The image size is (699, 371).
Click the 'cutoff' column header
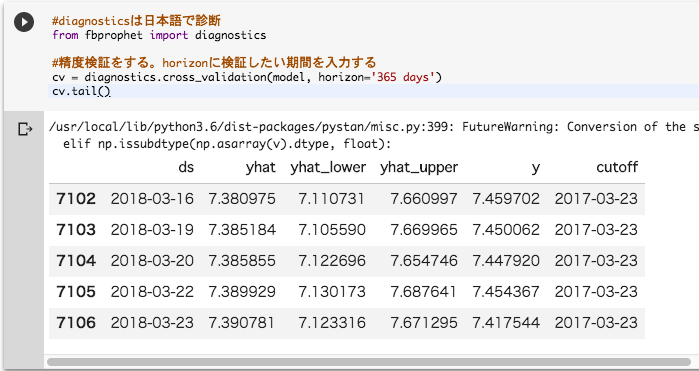(617, 167)
